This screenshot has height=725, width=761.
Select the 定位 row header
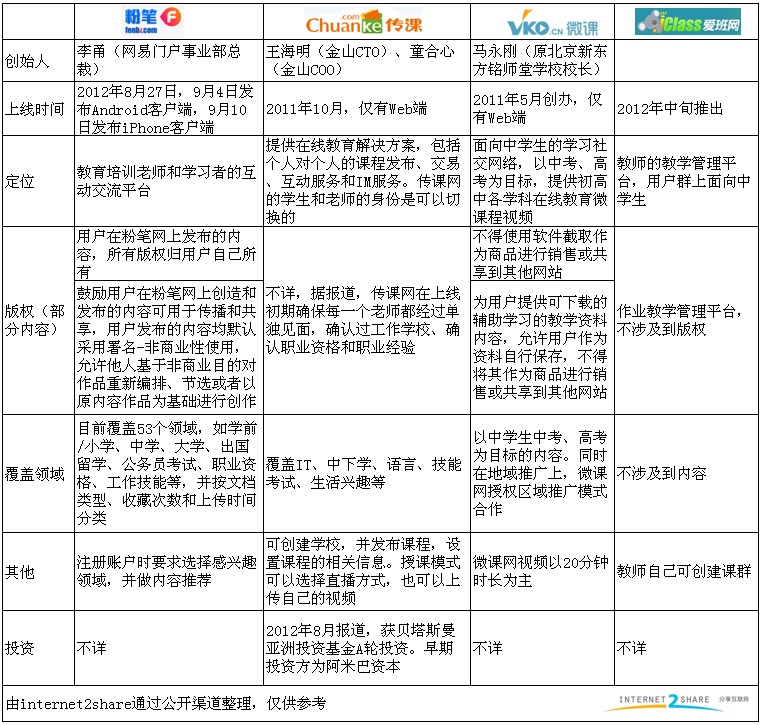pyautogui.click(x=38, y=181)
